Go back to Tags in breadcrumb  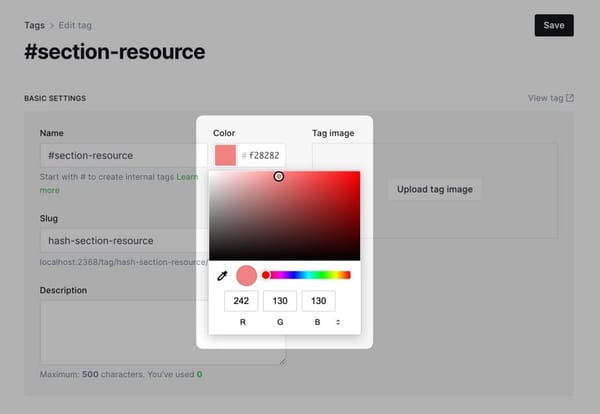[x=34, y=26]
